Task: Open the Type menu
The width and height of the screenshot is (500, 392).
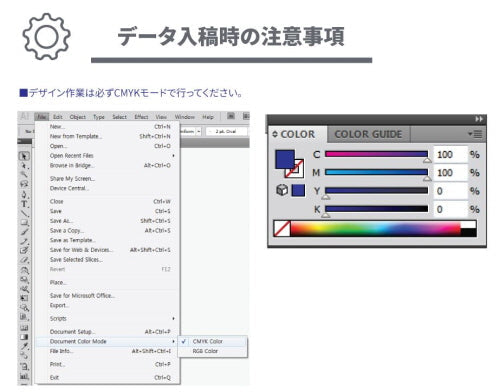Action: point(99,117)
